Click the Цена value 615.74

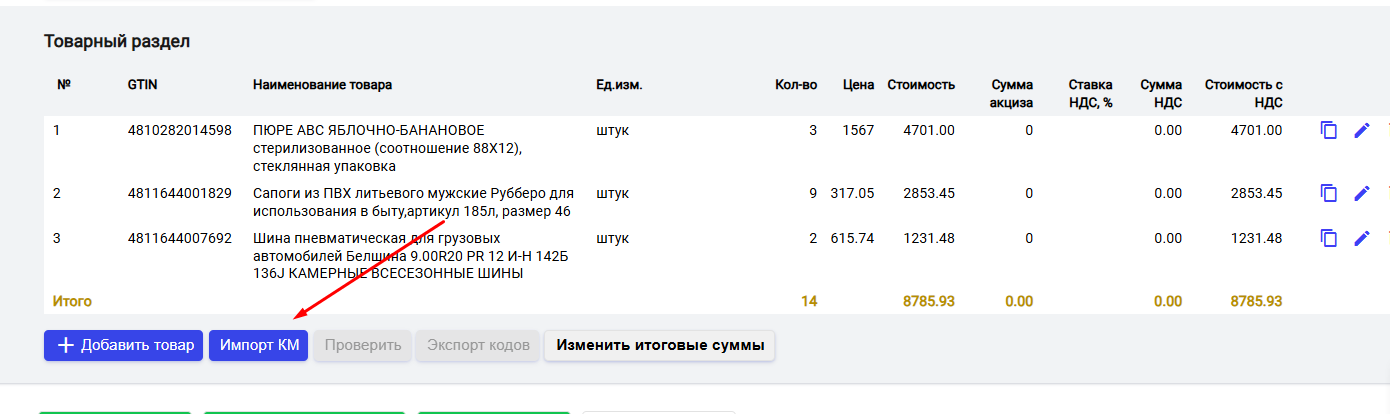852,238
